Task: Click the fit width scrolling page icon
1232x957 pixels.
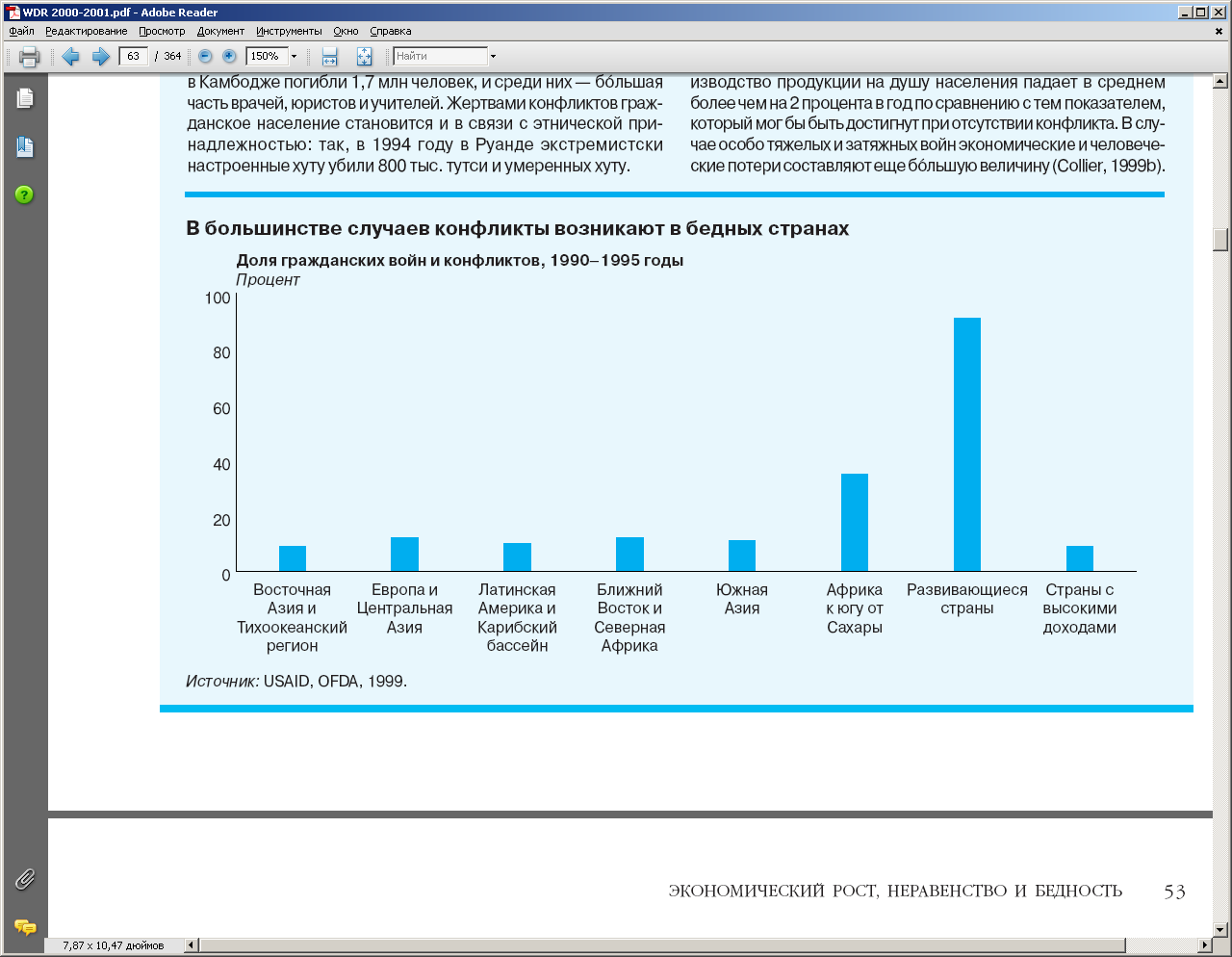Action: click(x=329, y=56)
